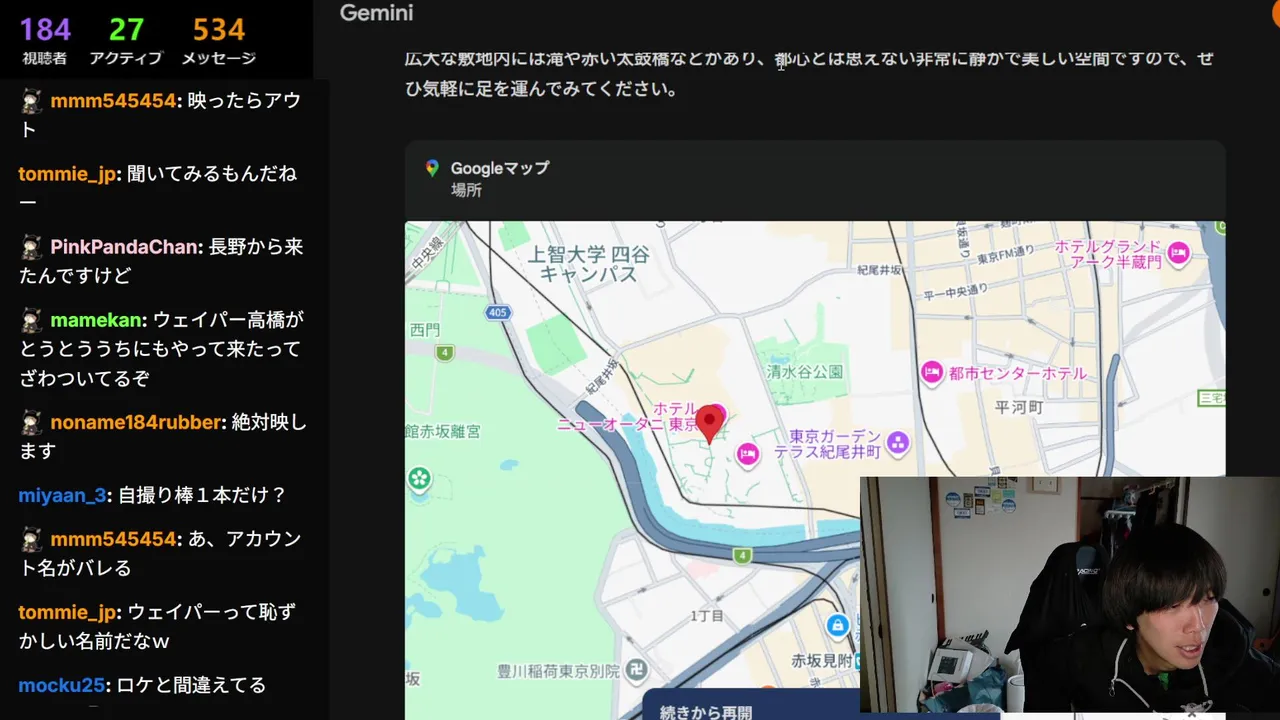Click the noname184rubber username

point(135,422)
